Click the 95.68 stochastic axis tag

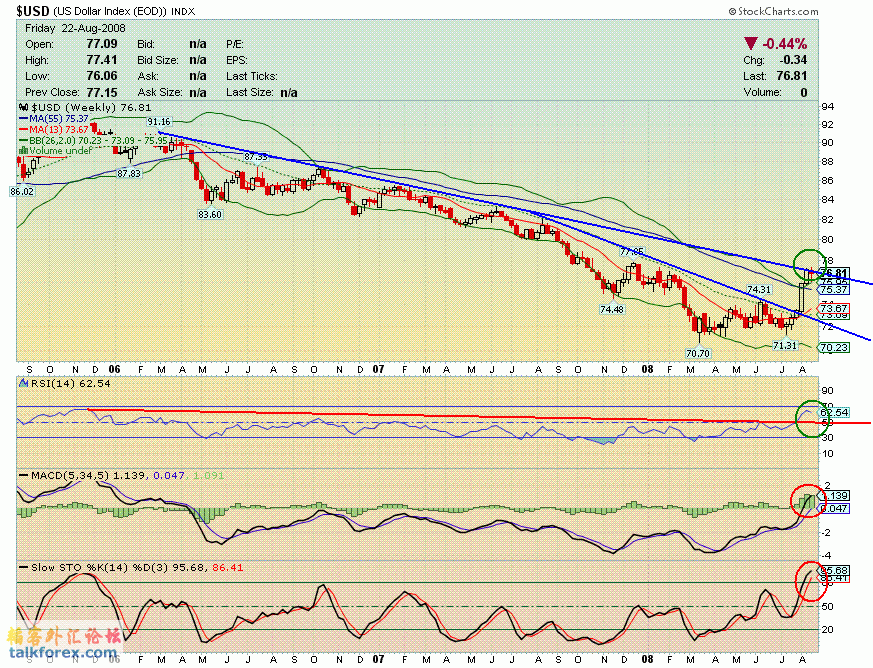833,571
